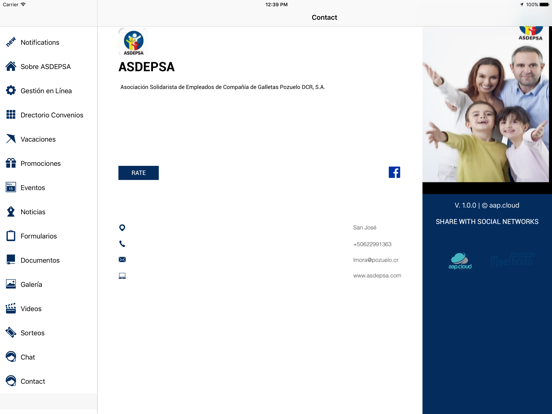Select the Promociones gift icon
The image size is (552, 414).
tap(11, 163)
